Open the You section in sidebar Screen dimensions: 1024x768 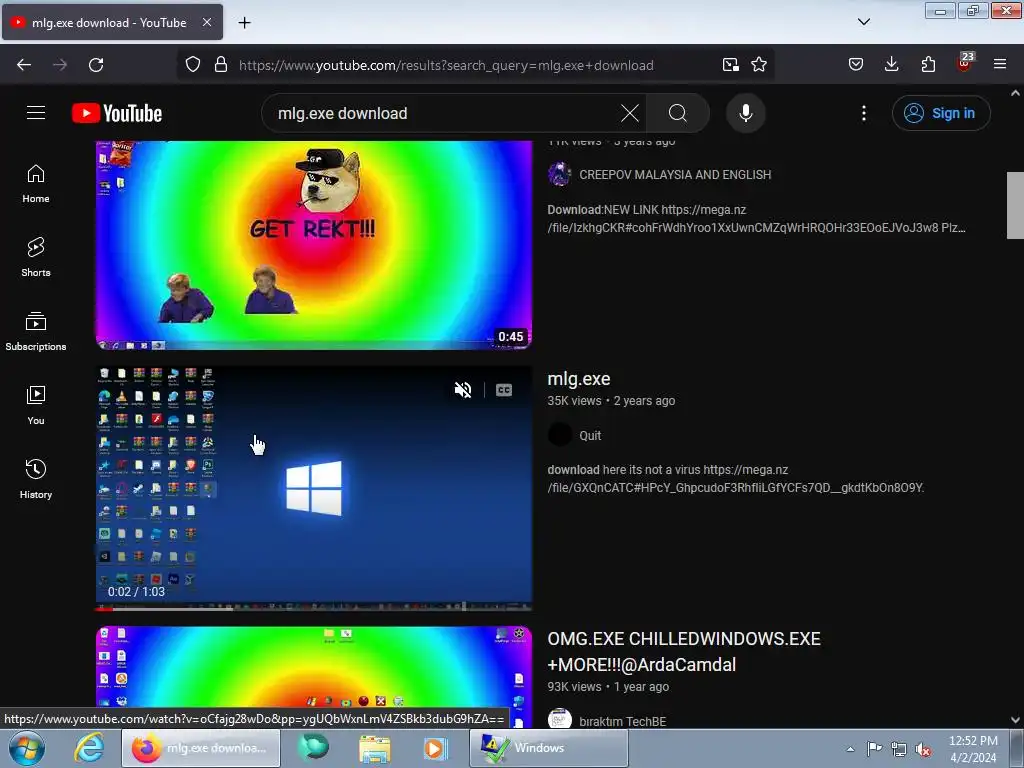pyautogui.click(x=36, y=405)
